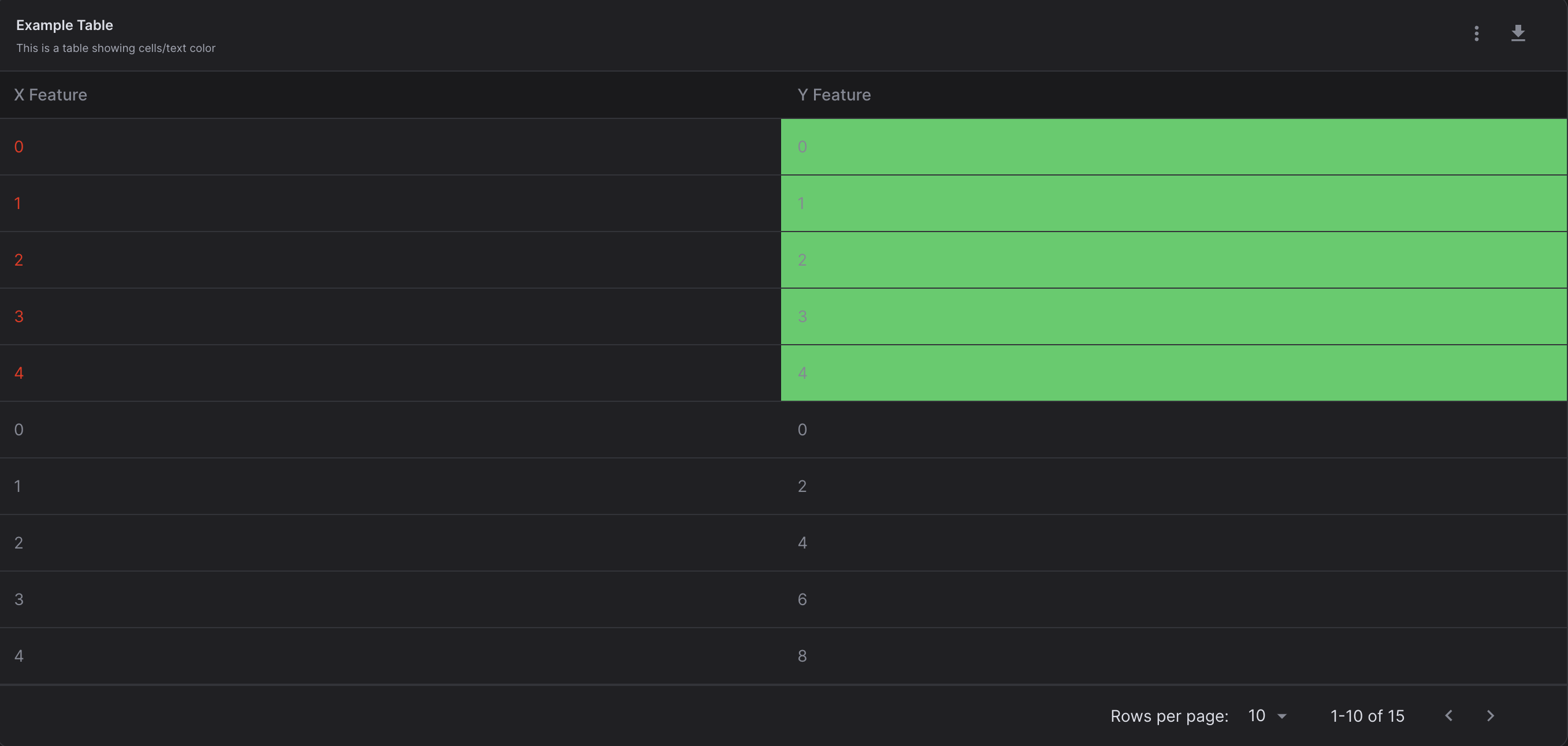Click the 'Example Table' title
The height and width of the screenshot is (746, 1568).
[65, 25]
